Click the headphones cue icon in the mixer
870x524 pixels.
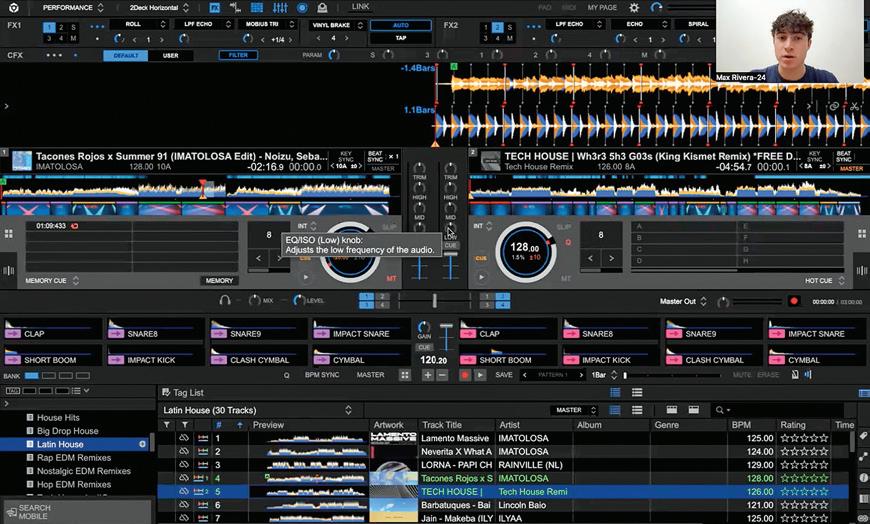coord(226,300)
